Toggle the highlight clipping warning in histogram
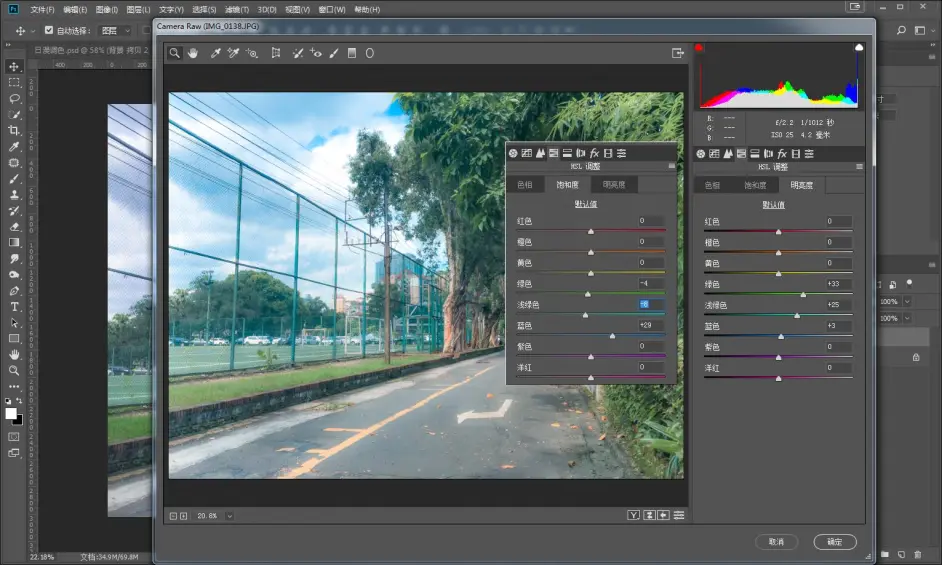Viewport: 942px width, 565px height. (858, 48)
